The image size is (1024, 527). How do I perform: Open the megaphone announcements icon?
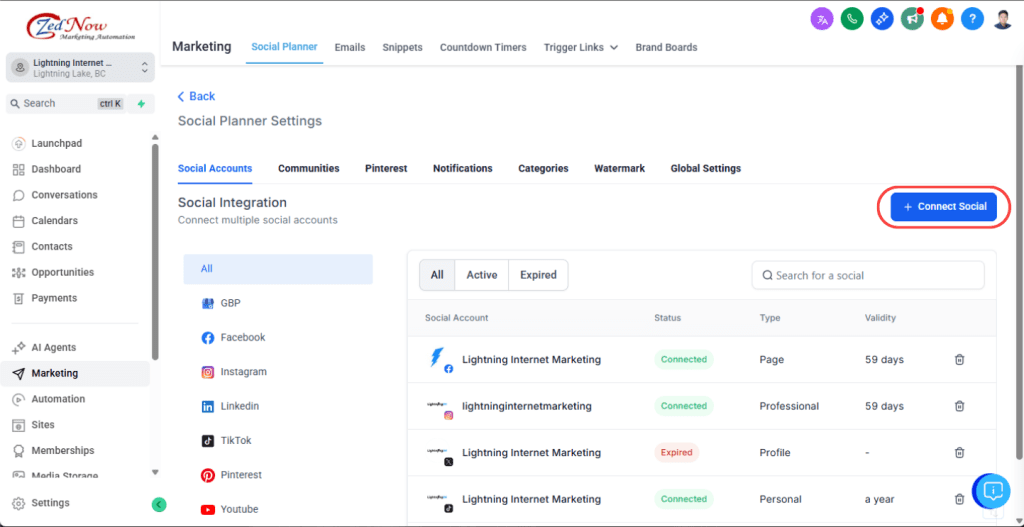(912, 19)
